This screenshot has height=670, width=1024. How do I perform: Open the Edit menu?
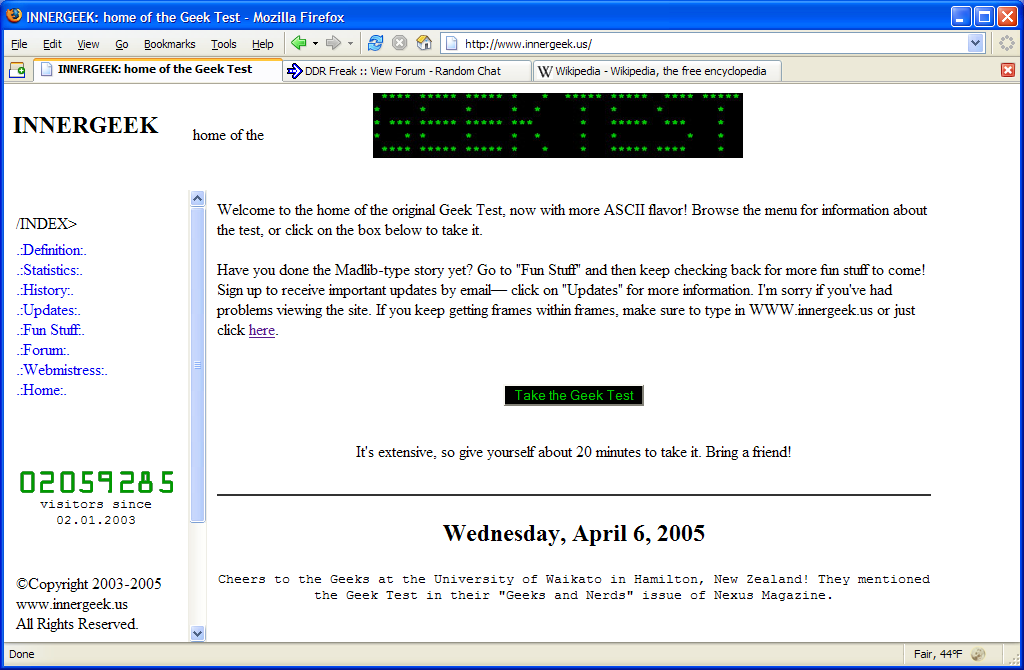tap(52, 44)
